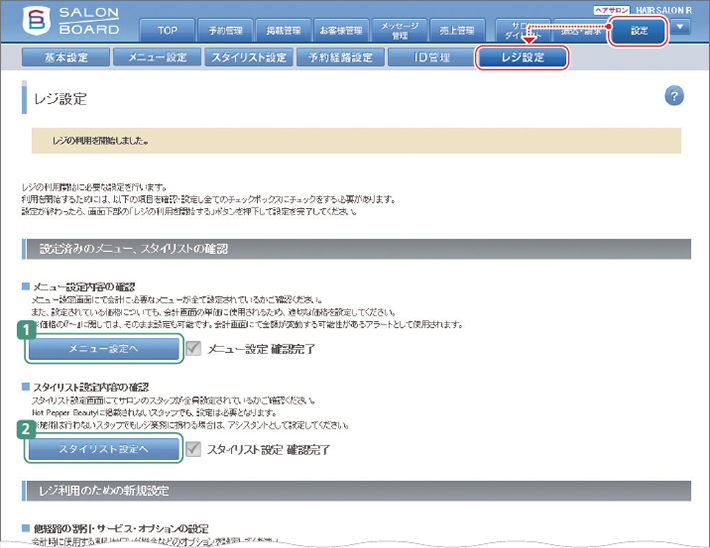Screen dimensions: 710x548
Task: Open the ID管理 sub-tab
Action: 430,57
